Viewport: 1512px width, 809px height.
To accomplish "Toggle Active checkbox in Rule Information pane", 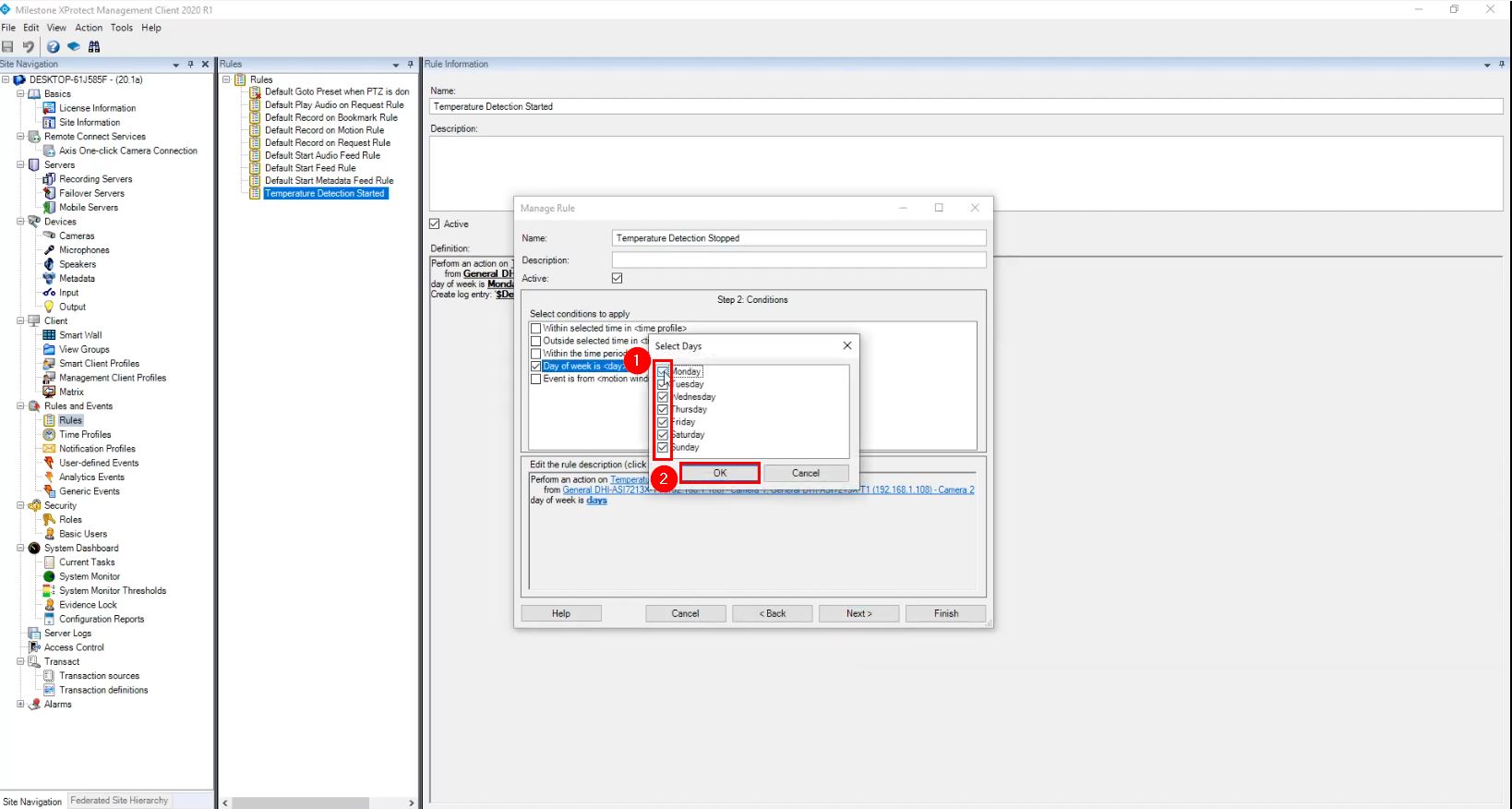I will 435,224.
